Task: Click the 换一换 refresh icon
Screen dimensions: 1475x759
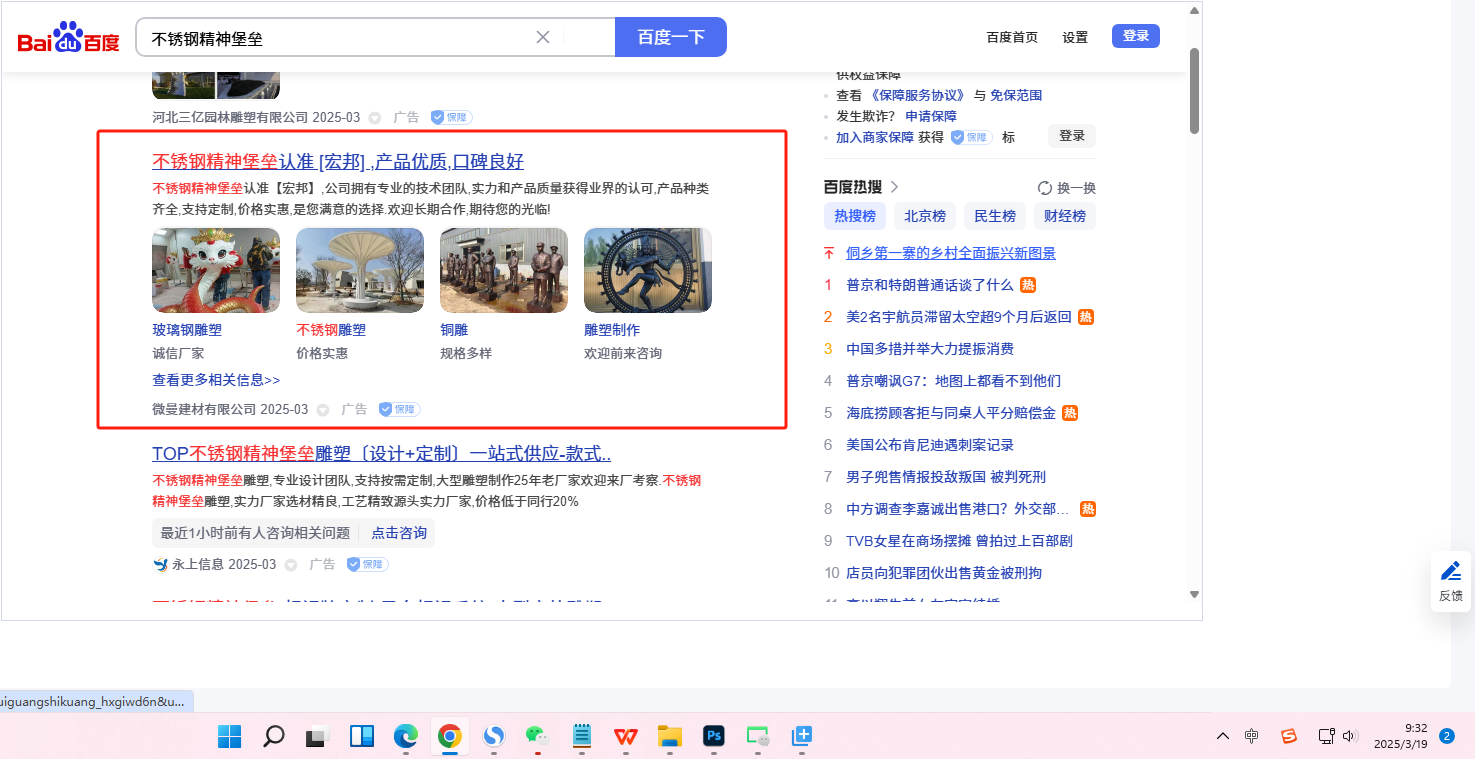Action: (x=1045, y=188)
